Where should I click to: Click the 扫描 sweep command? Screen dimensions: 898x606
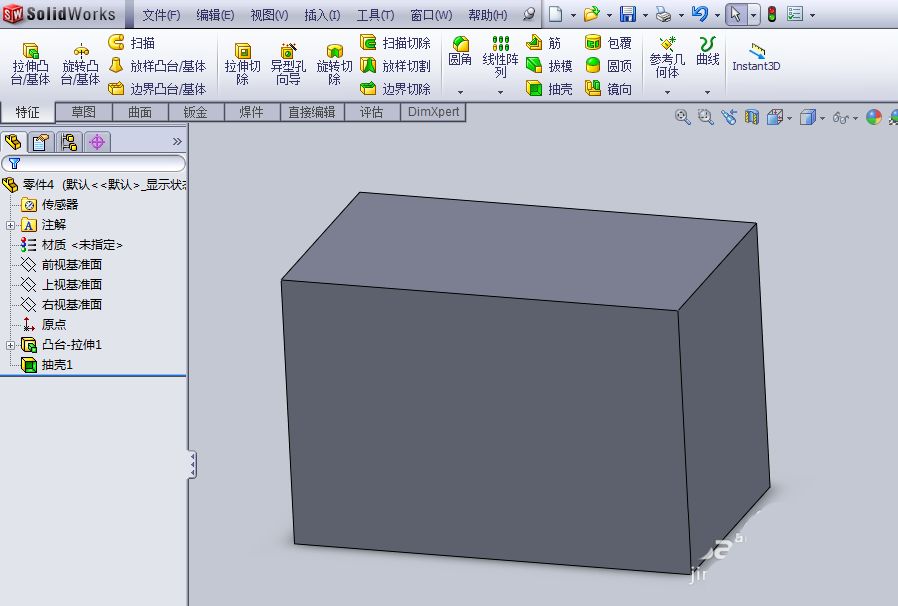[140, 42]
